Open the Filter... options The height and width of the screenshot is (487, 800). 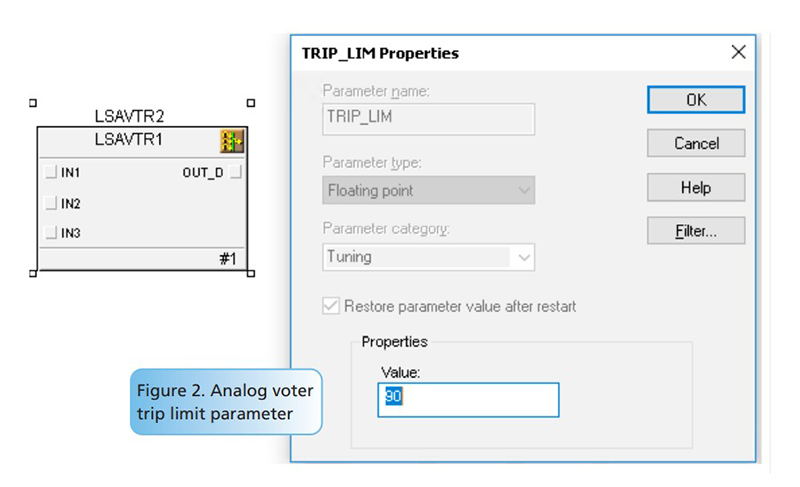[x=695, y=231]
